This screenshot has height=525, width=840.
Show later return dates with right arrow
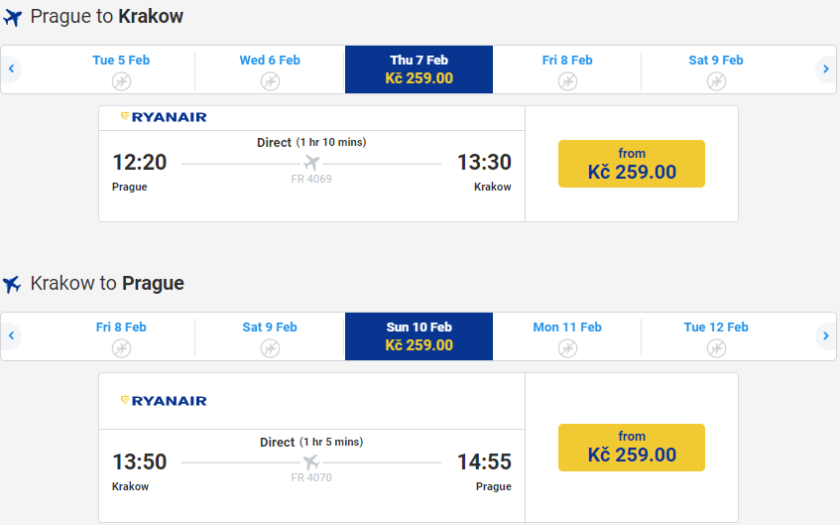[x=825, y=336]
